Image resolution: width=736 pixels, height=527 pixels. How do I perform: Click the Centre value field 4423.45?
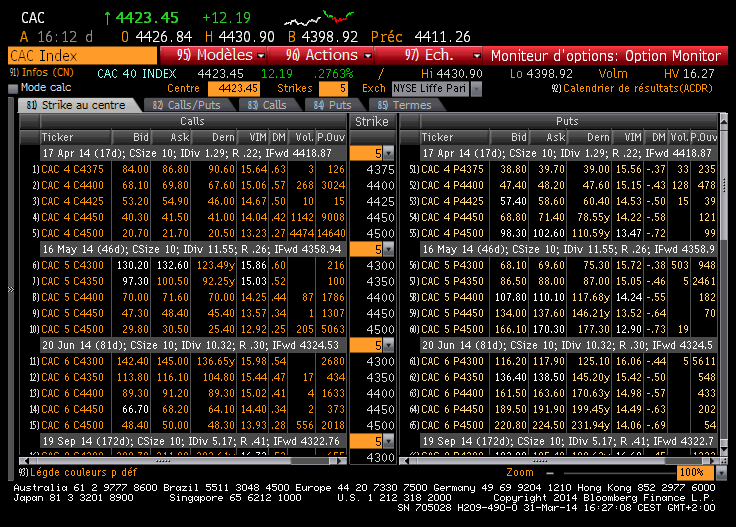tap(234, 88)
